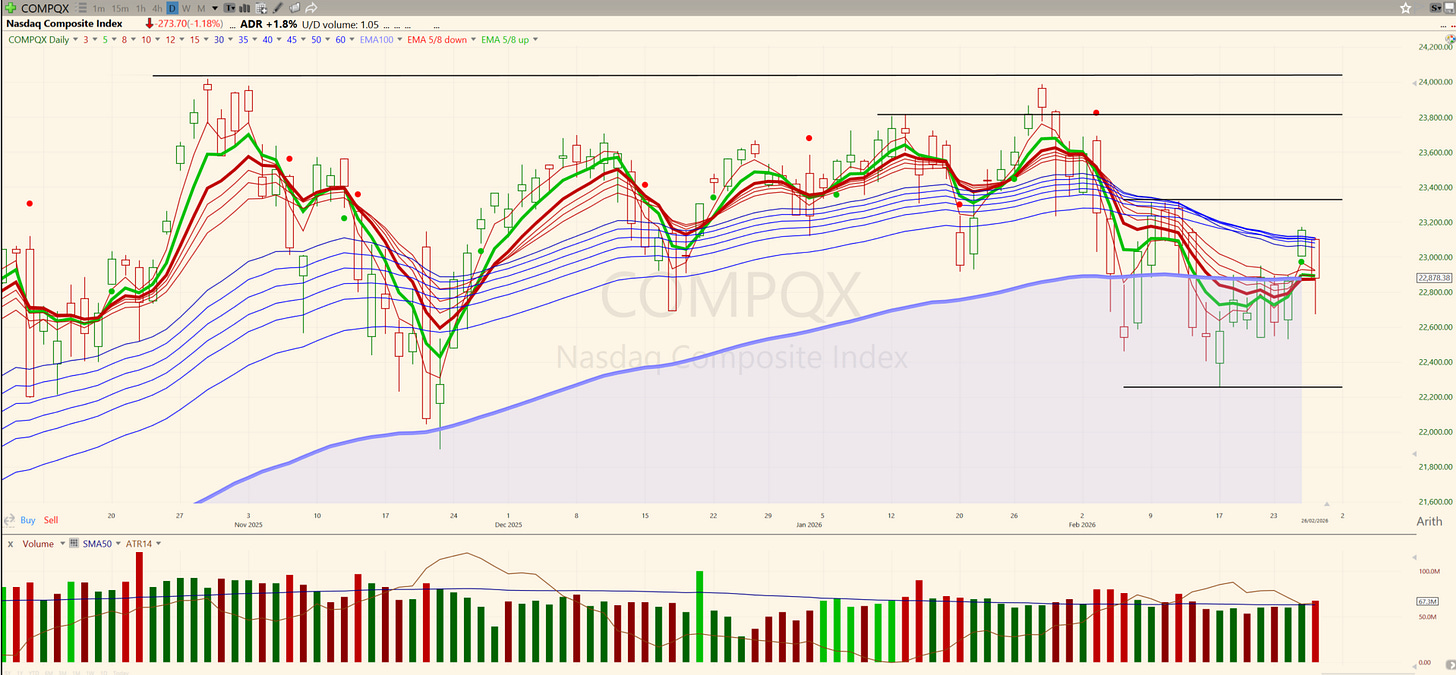Select the M monthly timeframe
1456x675 pixels.
pos(201,9)
